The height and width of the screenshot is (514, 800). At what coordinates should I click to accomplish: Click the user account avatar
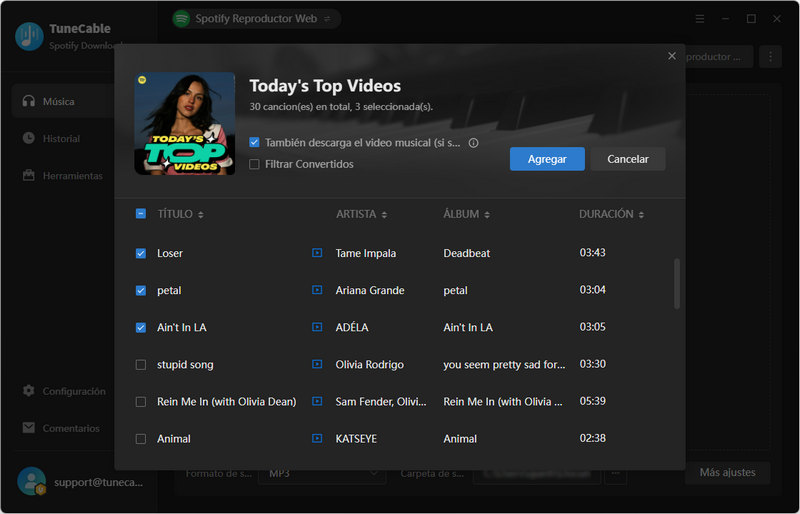click(x=32, y=481)
